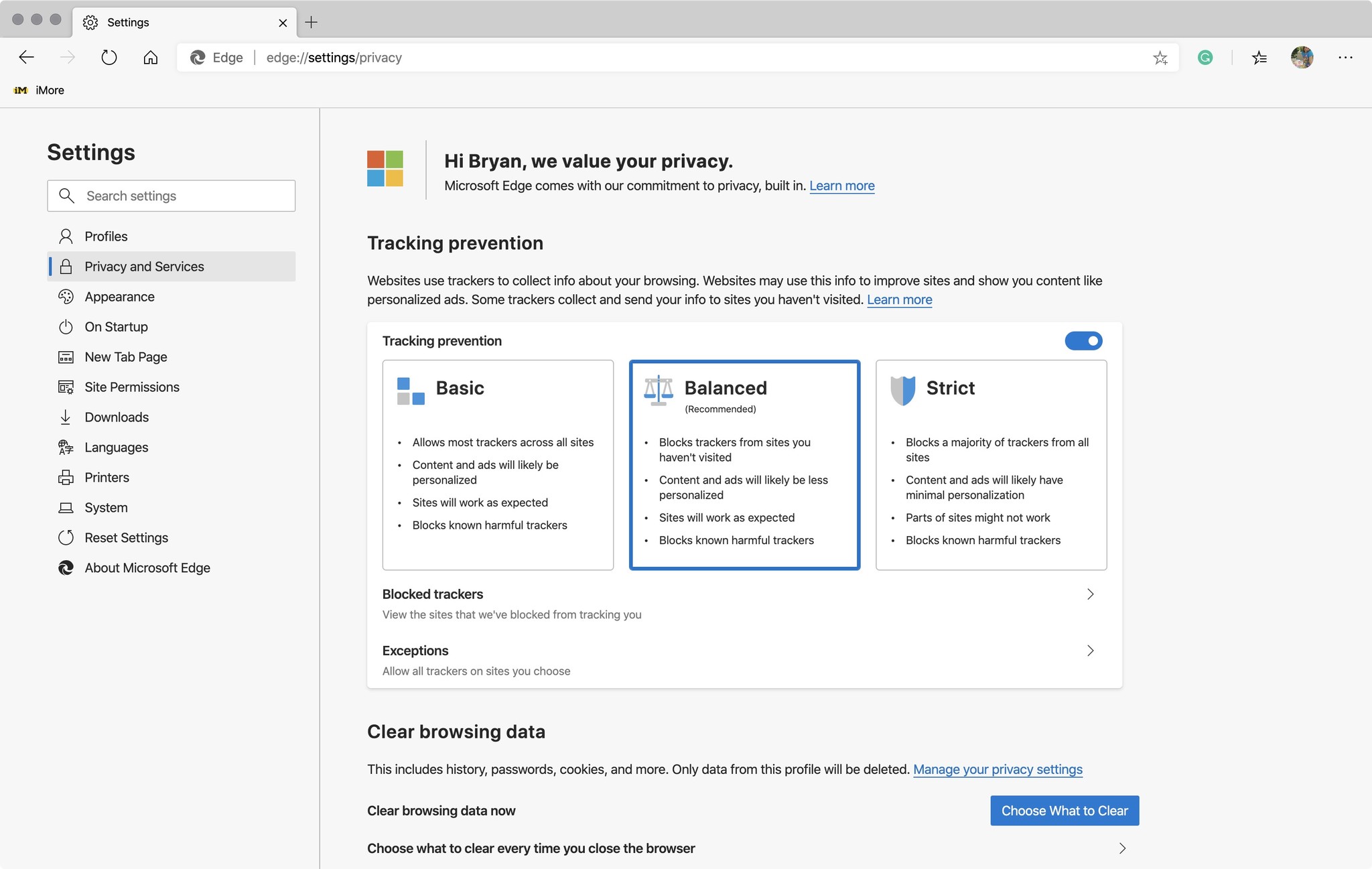Click the New Tab Page menu item
Image resolution: width=1372 pixels, height=869 pixels.
coord(125,356)
